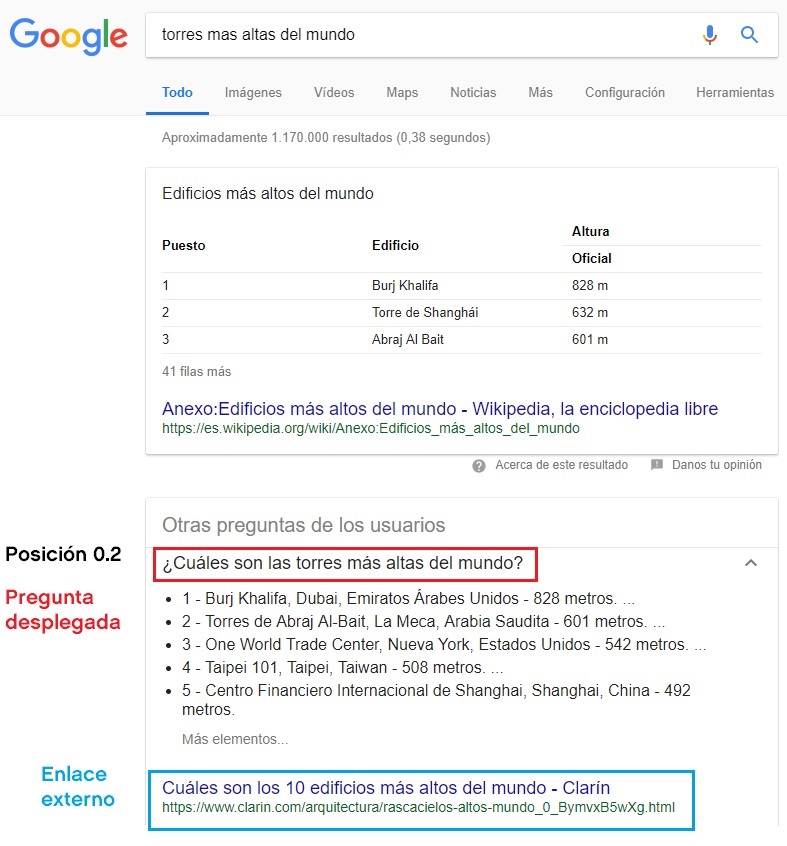Collapse the expanded question with the chevron
787x846 pixels.
(x=751, y=564)
